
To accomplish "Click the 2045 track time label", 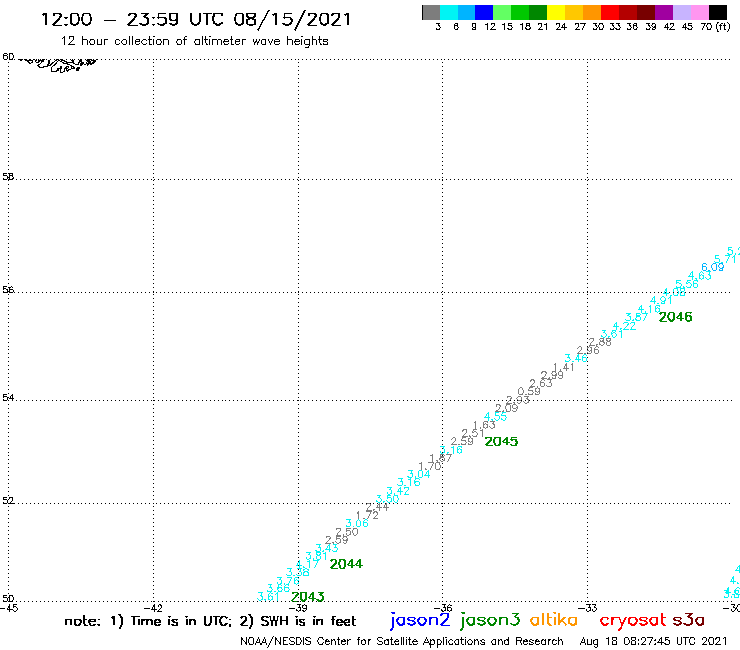I will [501, 441].
